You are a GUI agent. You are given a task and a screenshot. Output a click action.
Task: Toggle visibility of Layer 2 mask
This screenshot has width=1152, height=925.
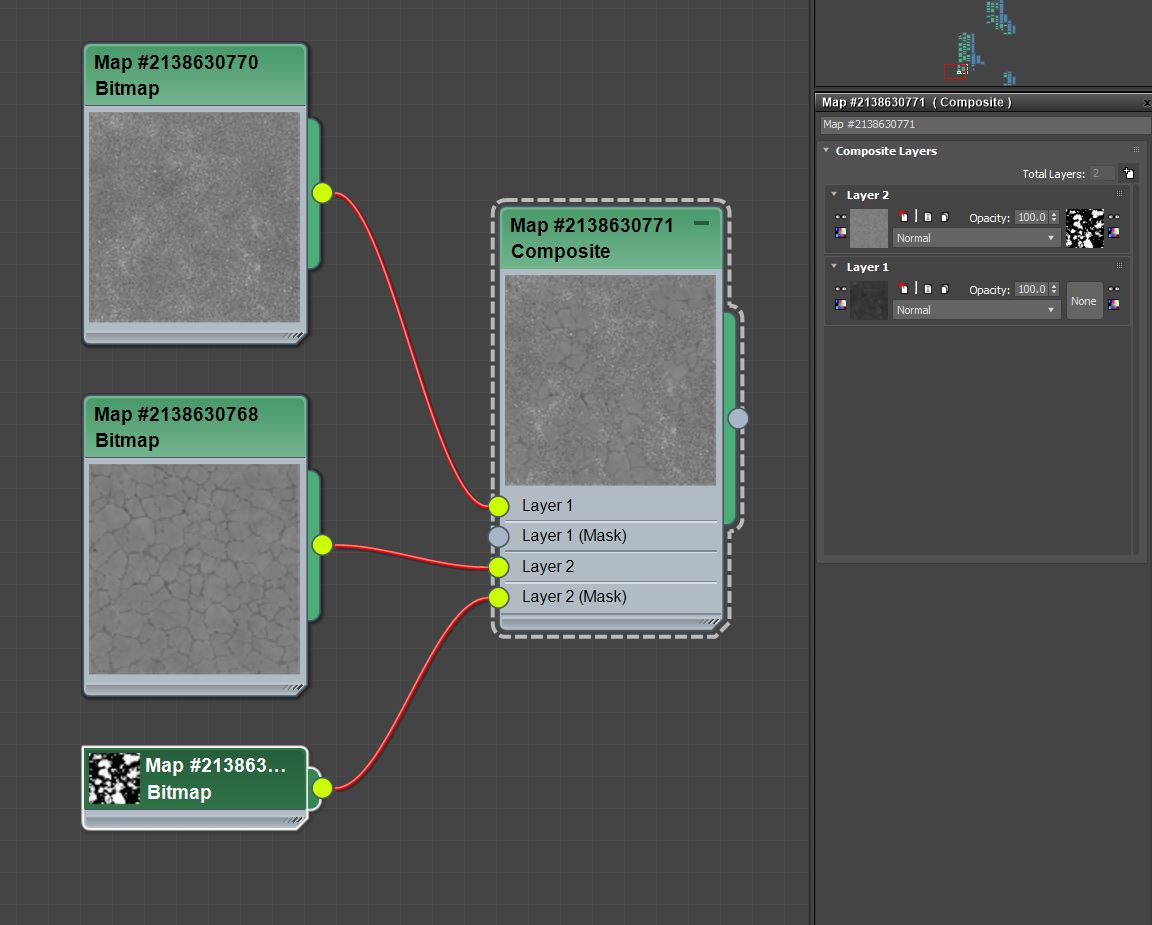coord(1113,217)
